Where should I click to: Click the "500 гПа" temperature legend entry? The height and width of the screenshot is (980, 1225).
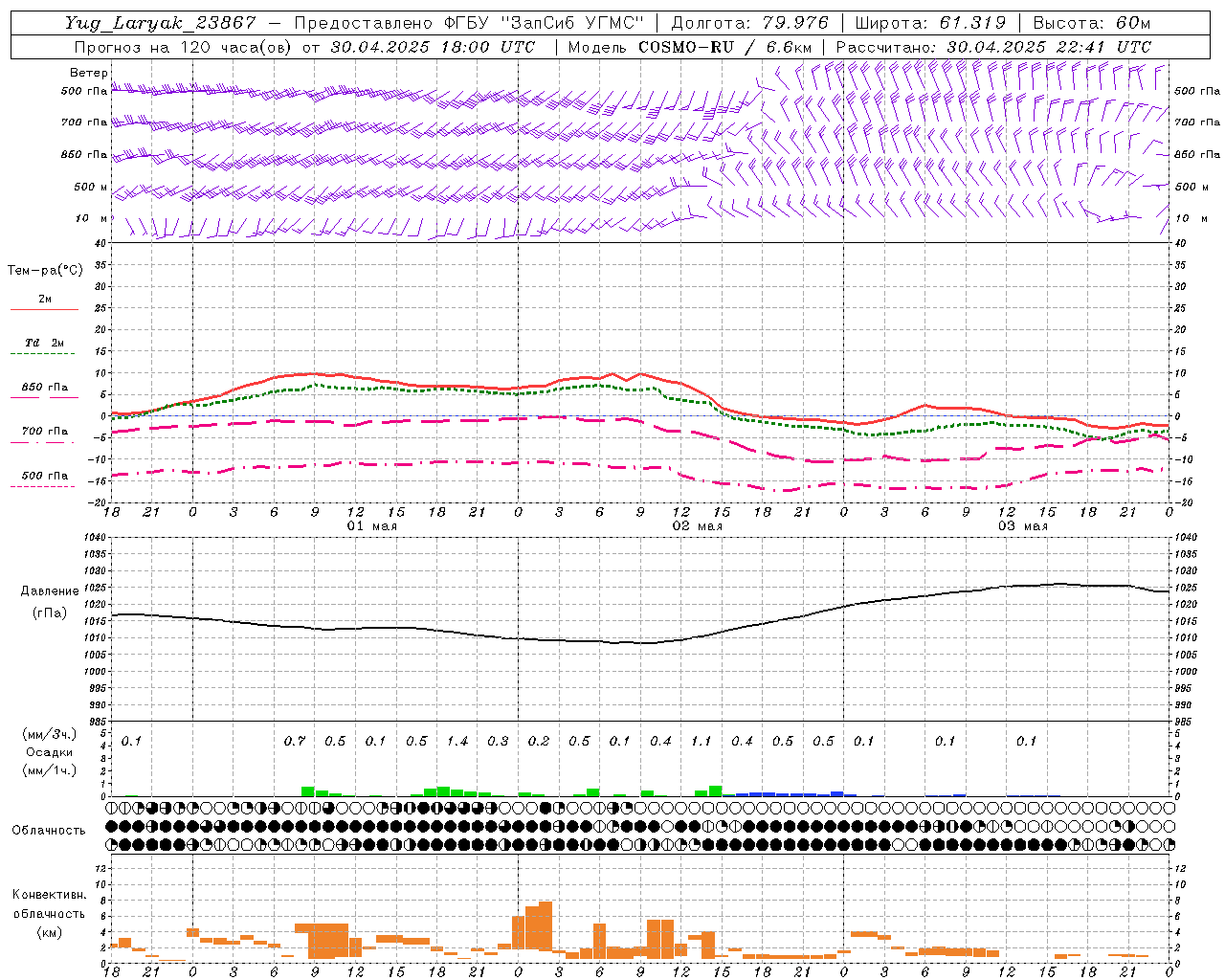click(x=45, y=476)
